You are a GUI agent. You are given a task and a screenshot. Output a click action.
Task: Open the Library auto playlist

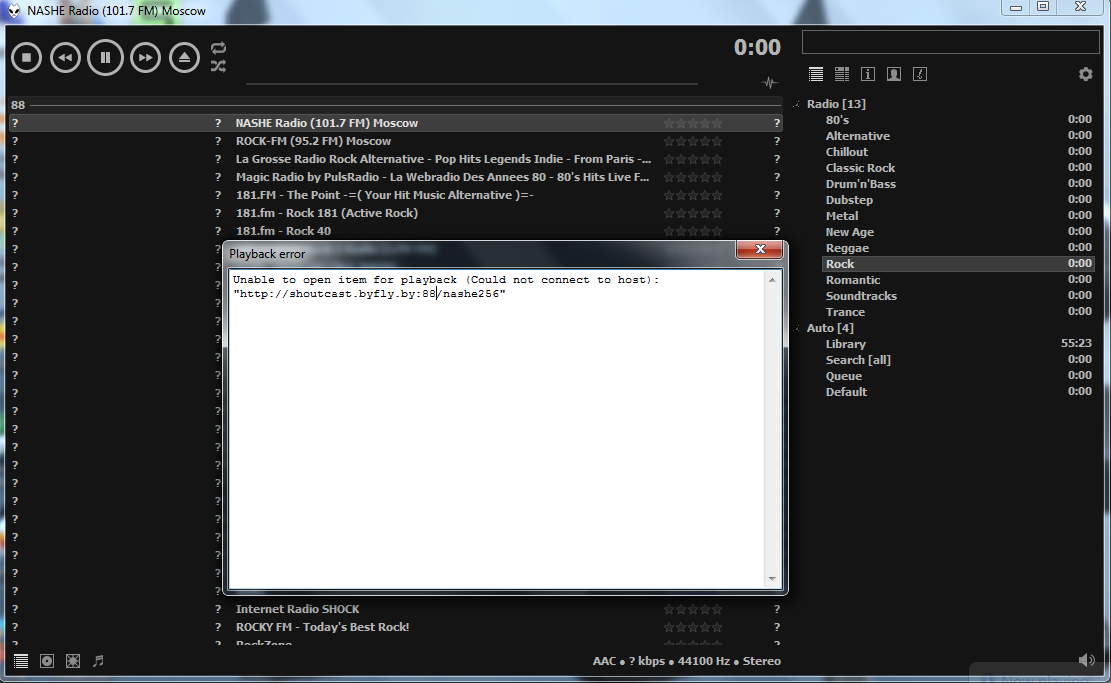click(x=958, y=344)
